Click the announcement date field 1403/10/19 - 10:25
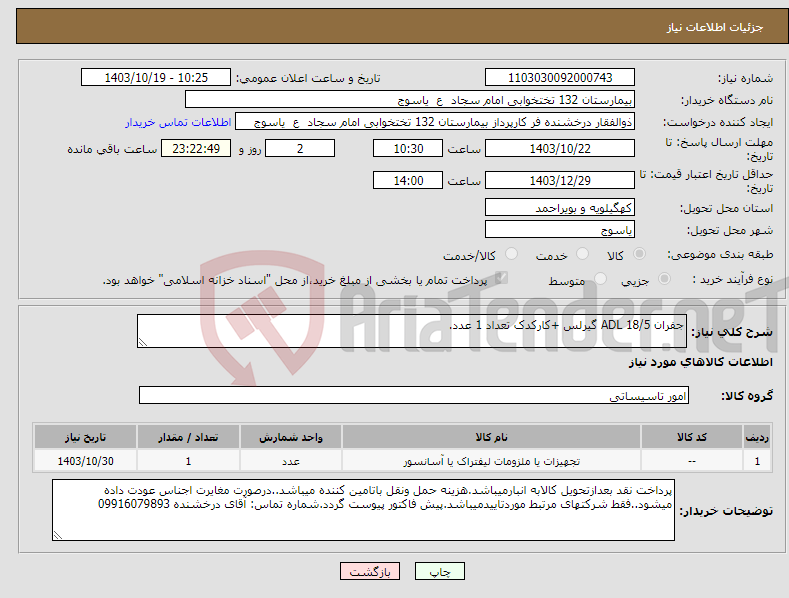 click(x=156, y=78)
